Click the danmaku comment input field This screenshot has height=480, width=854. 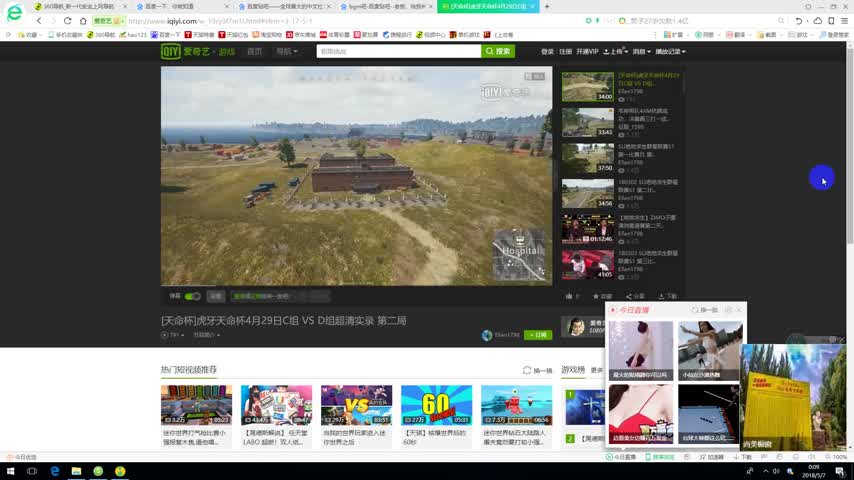pyautogui.click(x=266, y=296)
